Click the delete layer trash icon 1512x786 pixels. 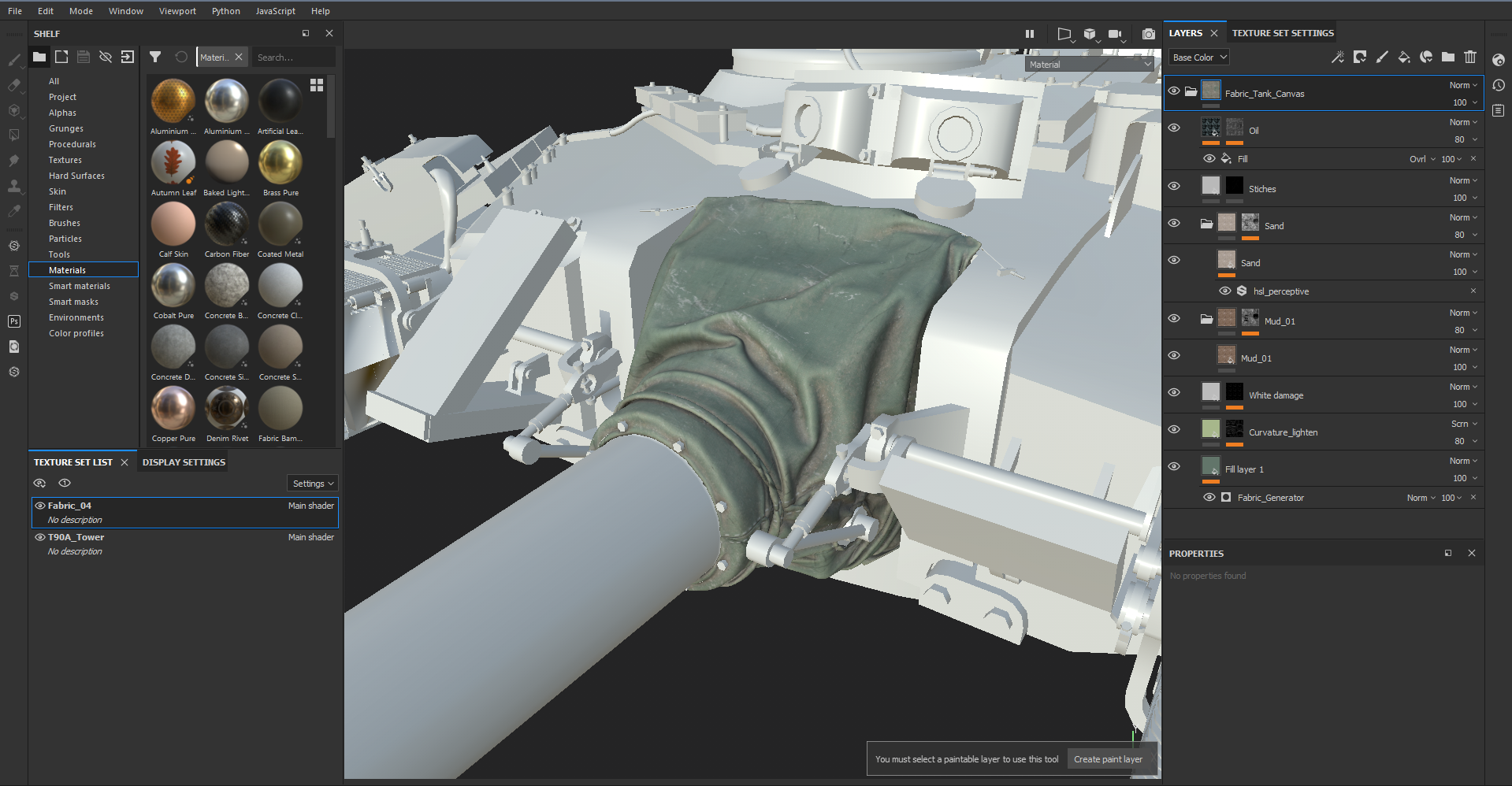coord(1469,57)
